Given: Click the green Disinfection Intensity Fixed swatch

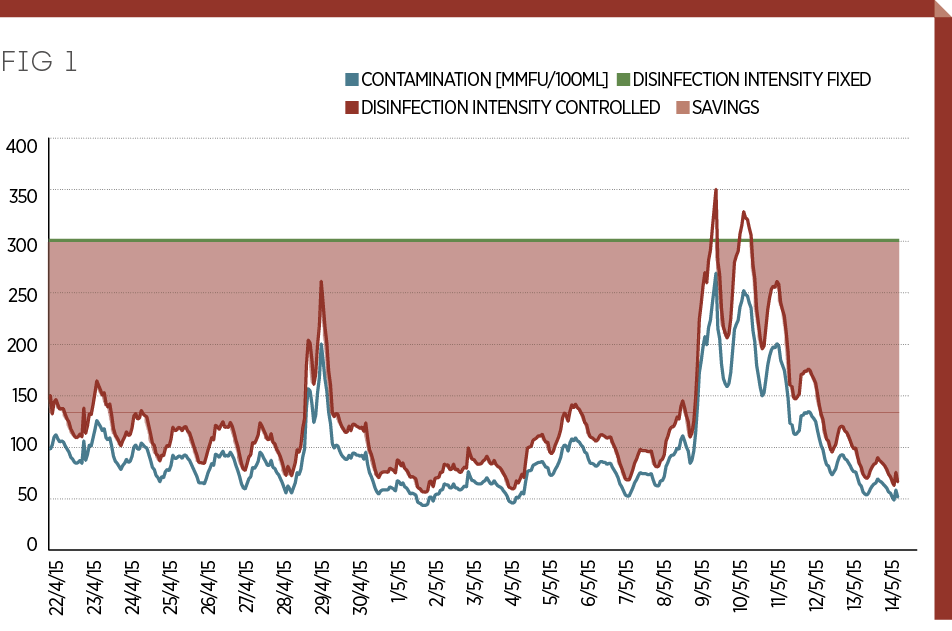Looking at the screenshot, I should point(623,80).
